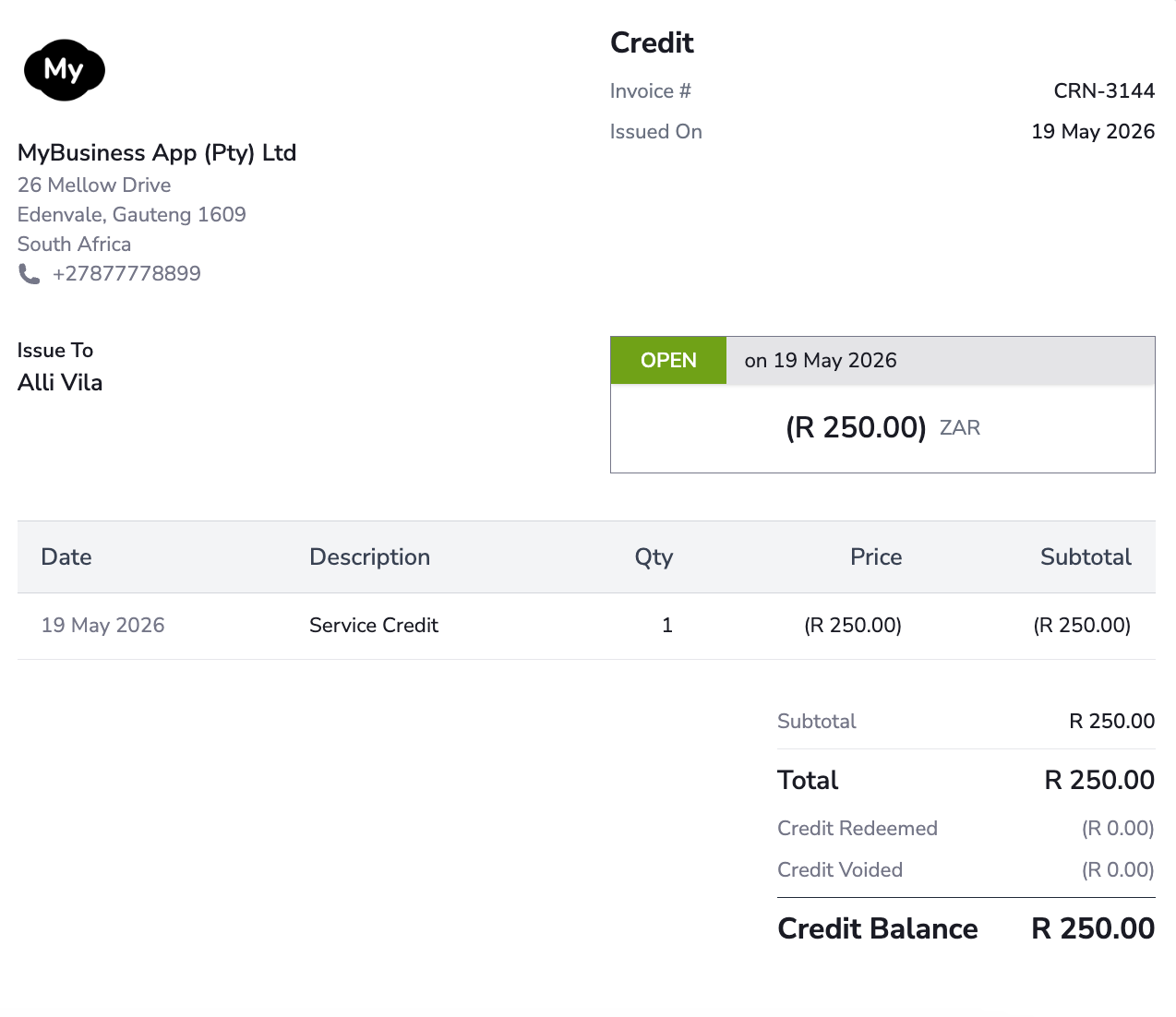The width and height of the screenshot is (1176, 1017).
Task: Click the phone handset icon
Action: tap(30, 274)
